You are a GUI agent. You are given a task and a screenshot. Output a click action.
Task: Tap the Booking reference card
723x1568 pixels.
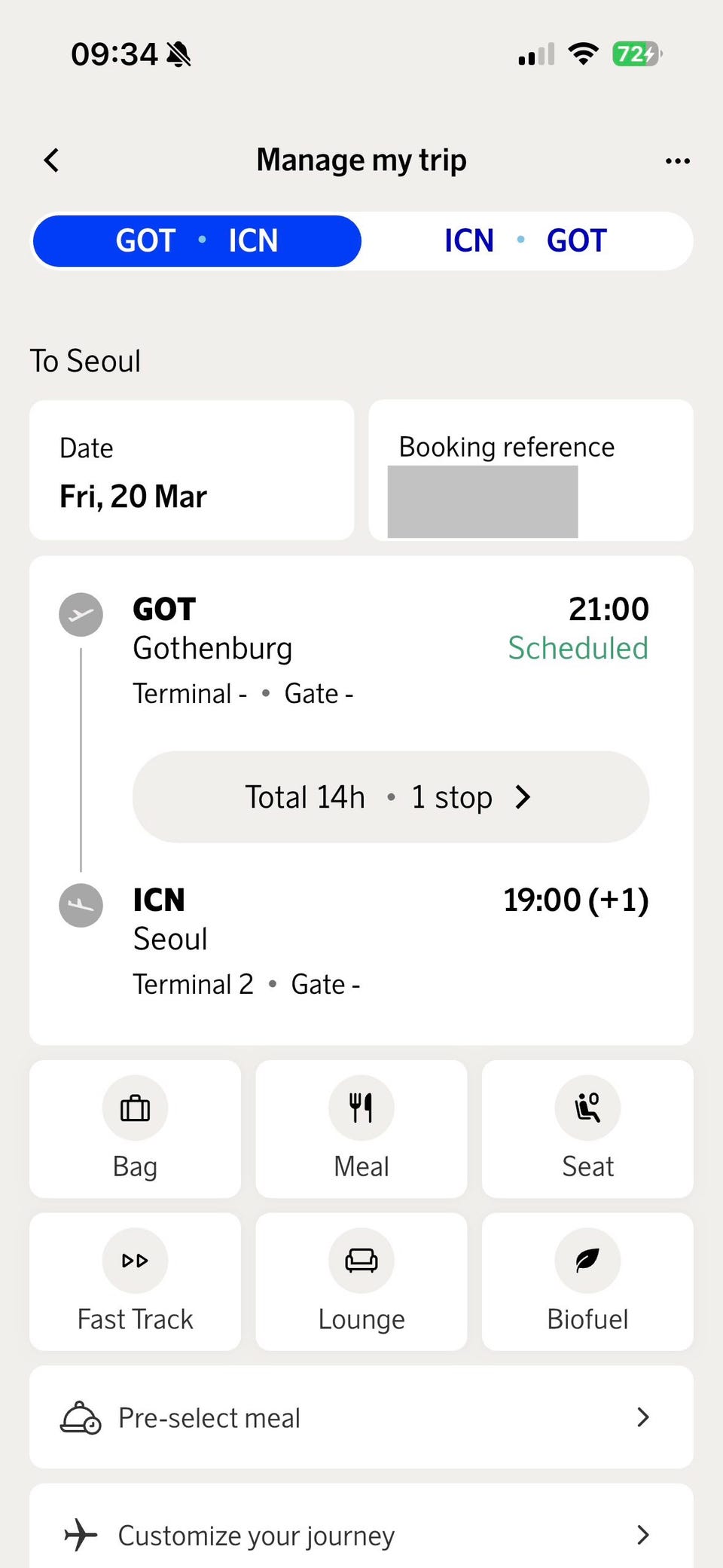click(x=530, y=469)
